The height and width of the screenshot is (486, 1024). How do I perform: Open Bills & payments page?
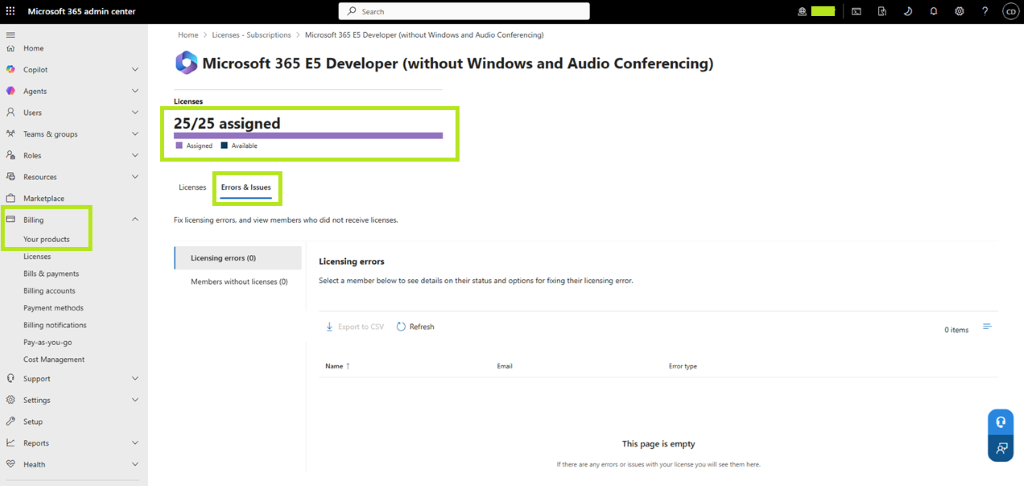point(51,274)
